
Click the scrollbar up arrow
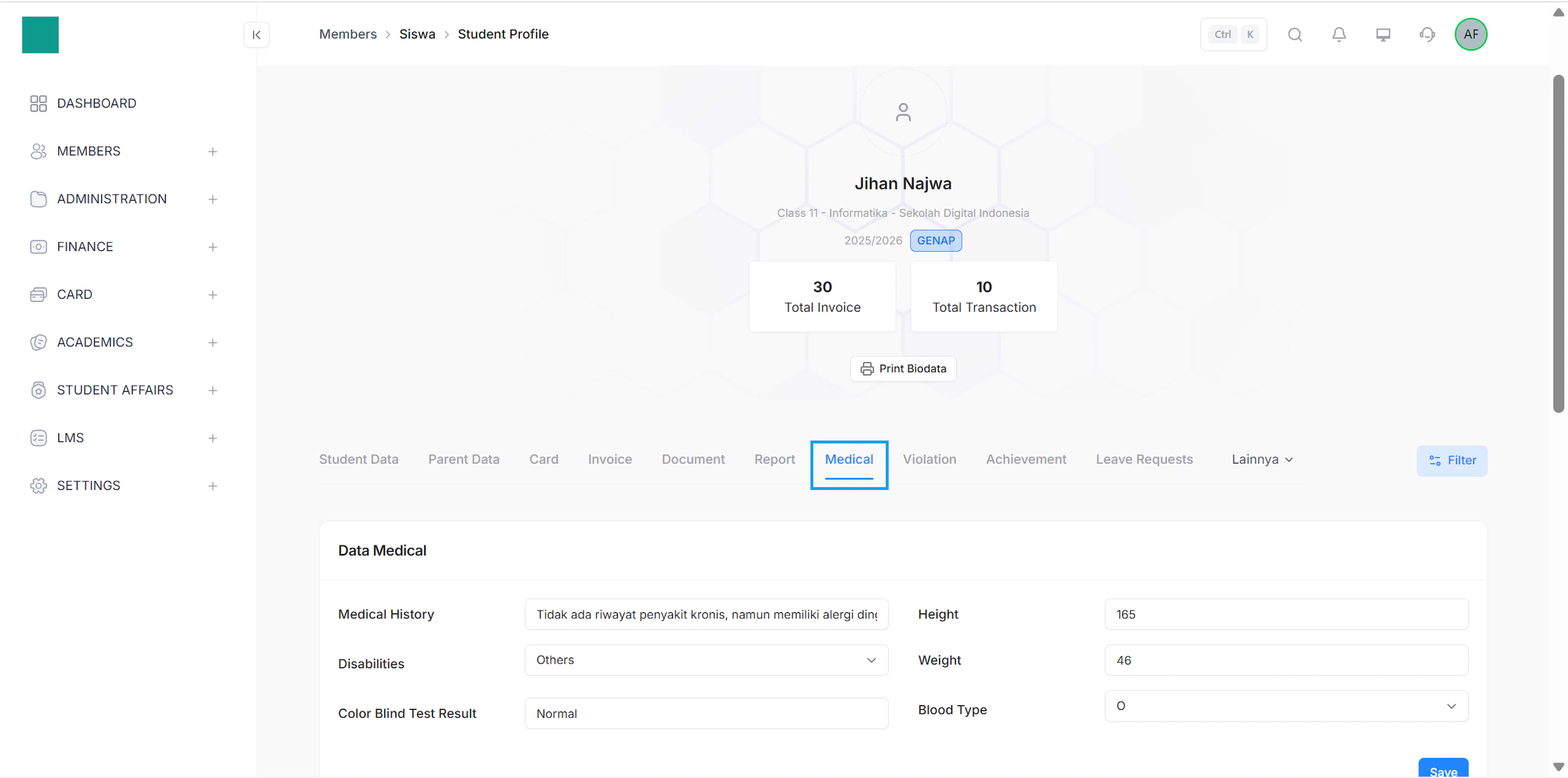tap(1558, 12)
